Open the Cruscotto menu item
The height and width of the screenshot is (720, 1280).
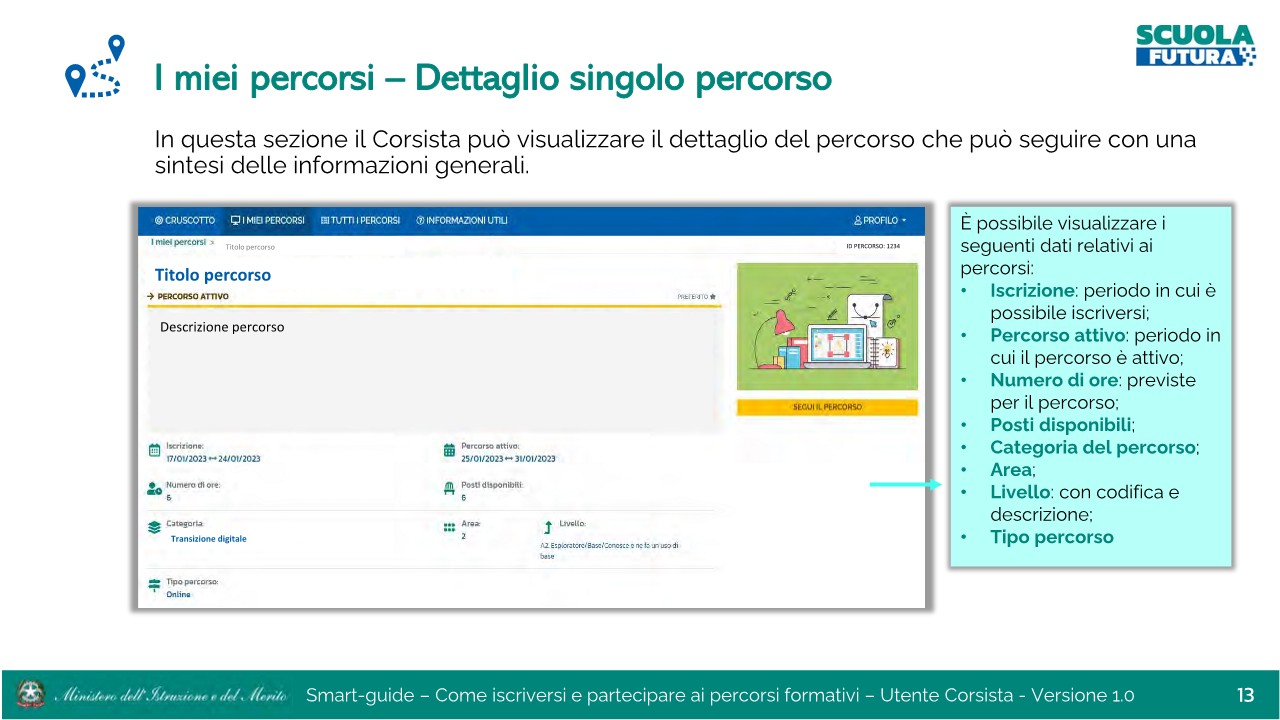point(184,220)
